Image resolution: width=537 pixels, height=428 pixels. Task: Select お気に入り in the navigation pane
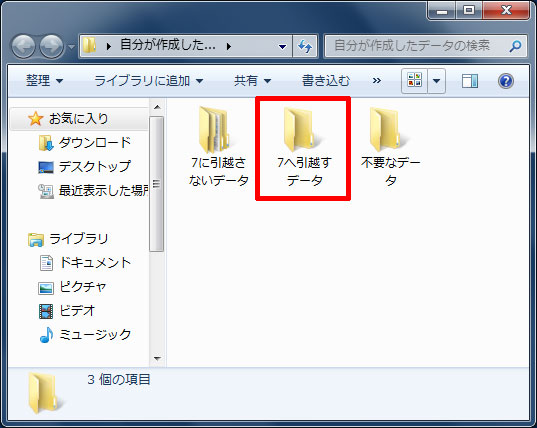tap(79, 119)
